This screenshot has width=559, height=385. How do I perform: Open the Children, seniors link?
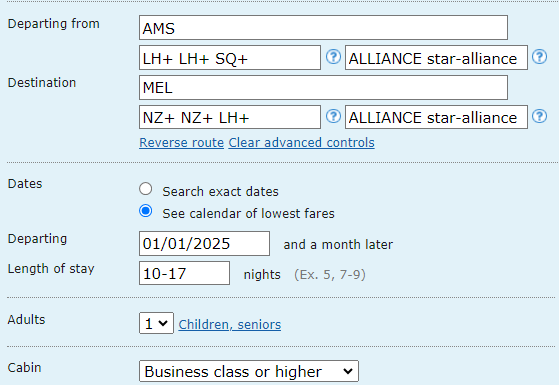pos(230,325)
